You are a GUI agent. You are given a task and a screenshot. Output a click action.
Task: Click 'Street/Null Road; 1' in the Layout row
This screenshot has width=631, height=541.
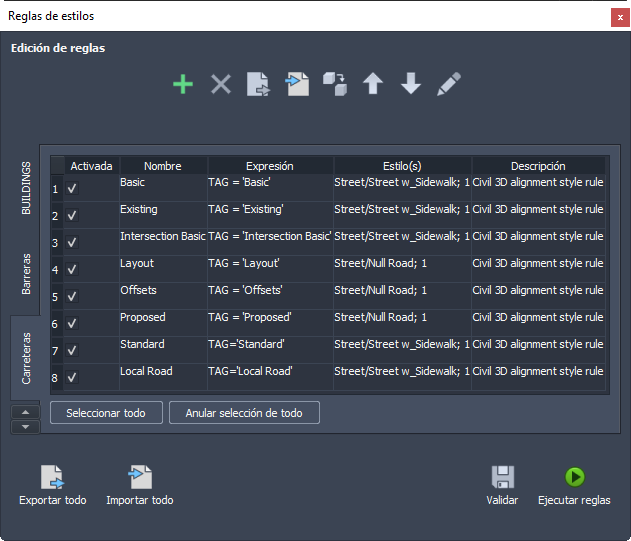(x=381, y=263)
